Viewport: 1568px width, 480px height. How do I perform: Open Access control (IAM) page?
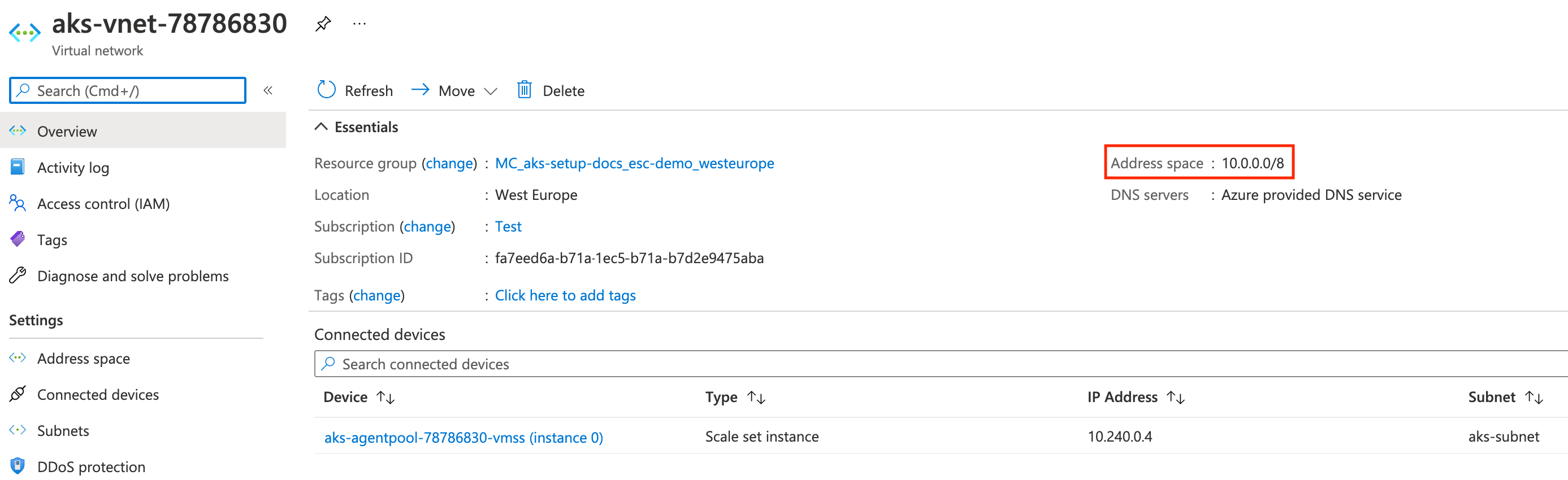coord(103,204)
